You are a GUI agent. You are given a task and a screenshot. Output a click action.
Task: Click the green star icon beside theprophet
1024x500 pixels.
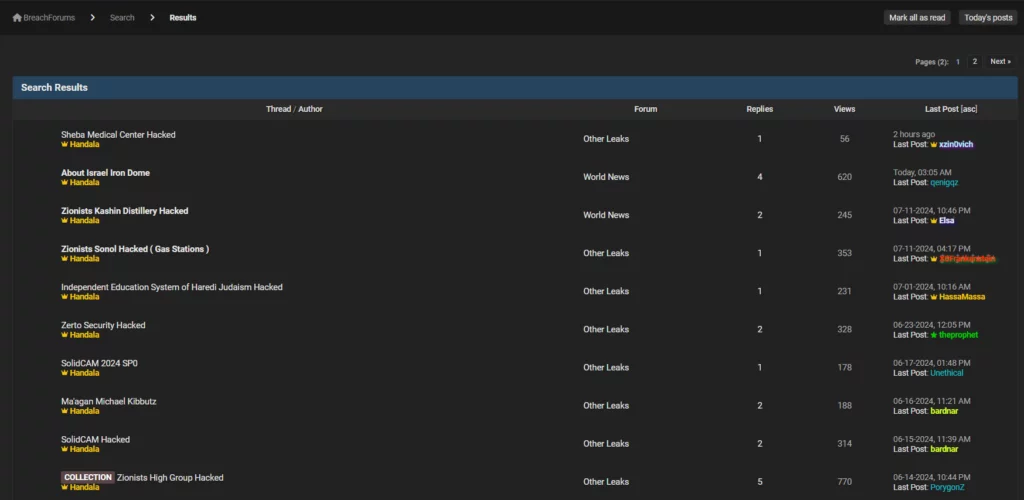934,335
